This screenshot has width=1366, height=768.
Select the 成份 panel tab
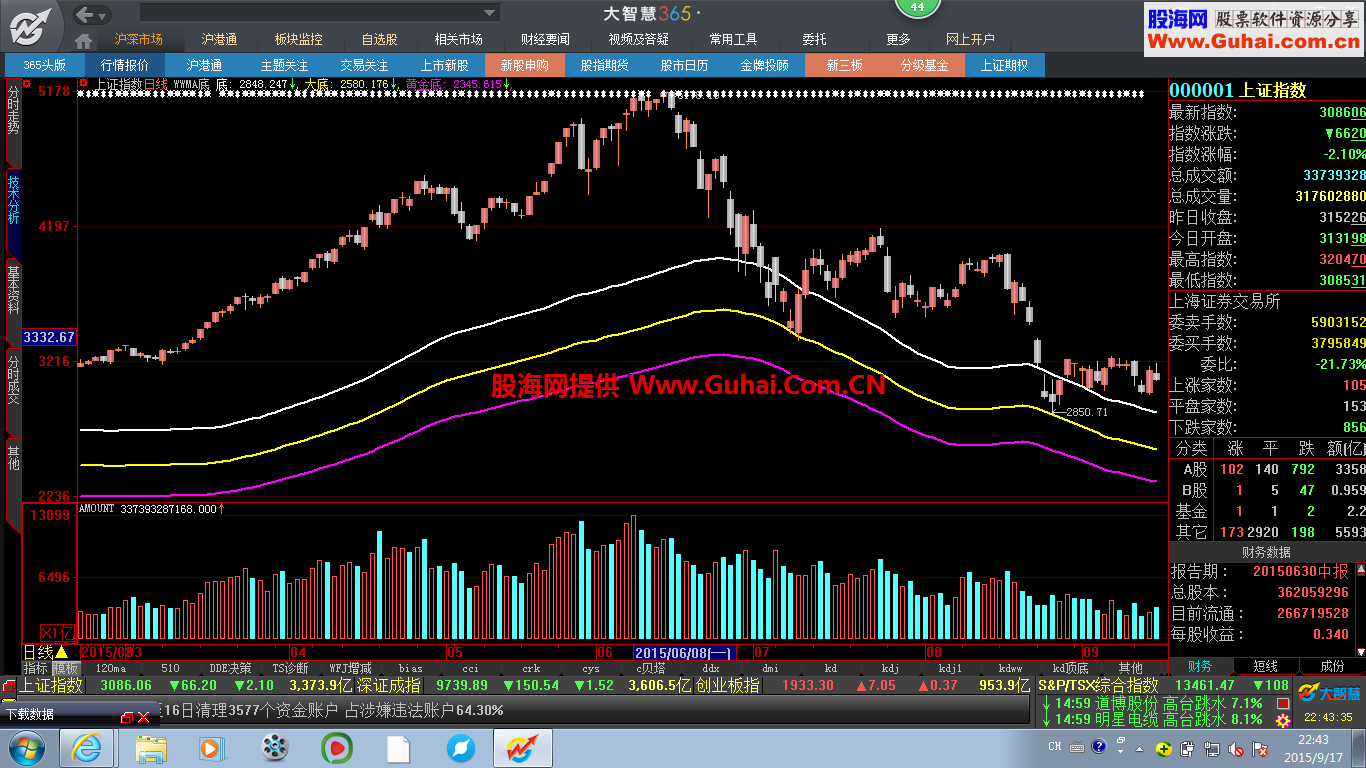pyautogui.click(x=1332, y=666)
